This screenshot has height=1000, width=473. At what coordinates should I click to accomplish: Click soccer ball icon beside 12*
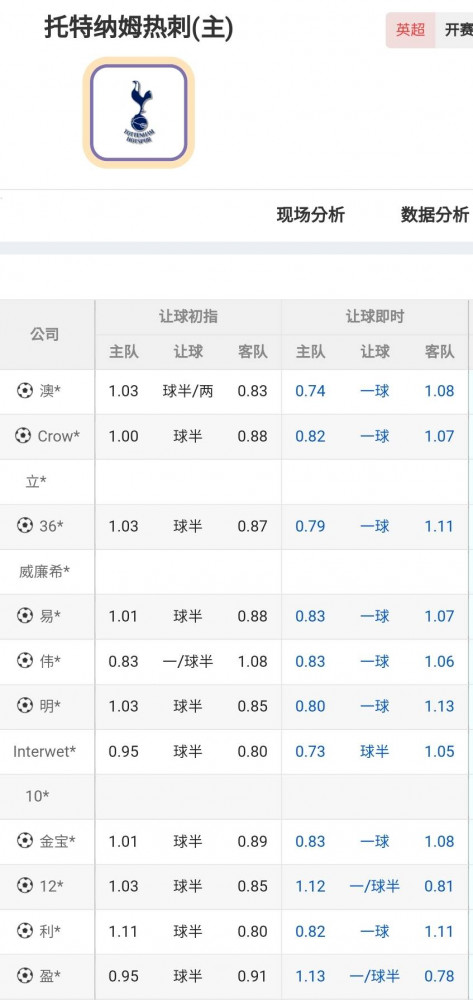(25, 885)
